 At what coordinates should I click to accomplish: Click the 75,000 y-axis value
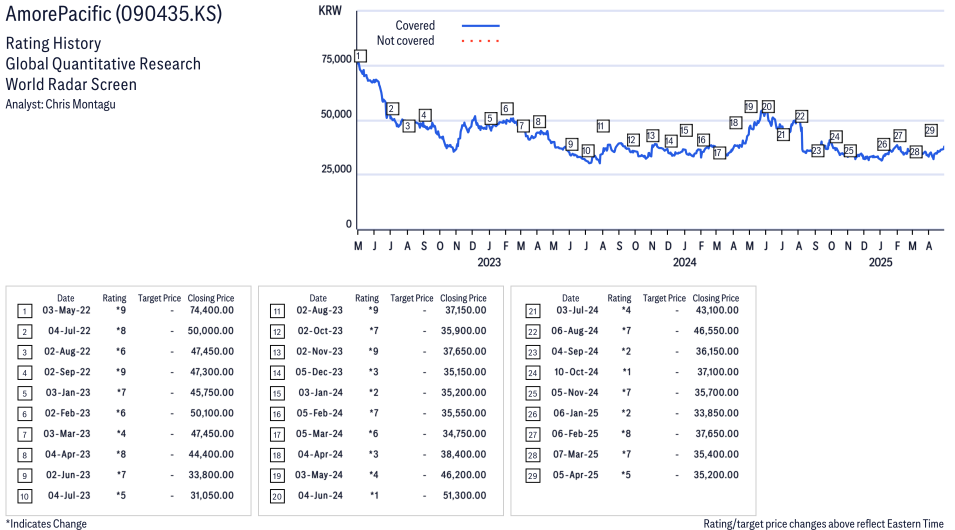[336, 59]
